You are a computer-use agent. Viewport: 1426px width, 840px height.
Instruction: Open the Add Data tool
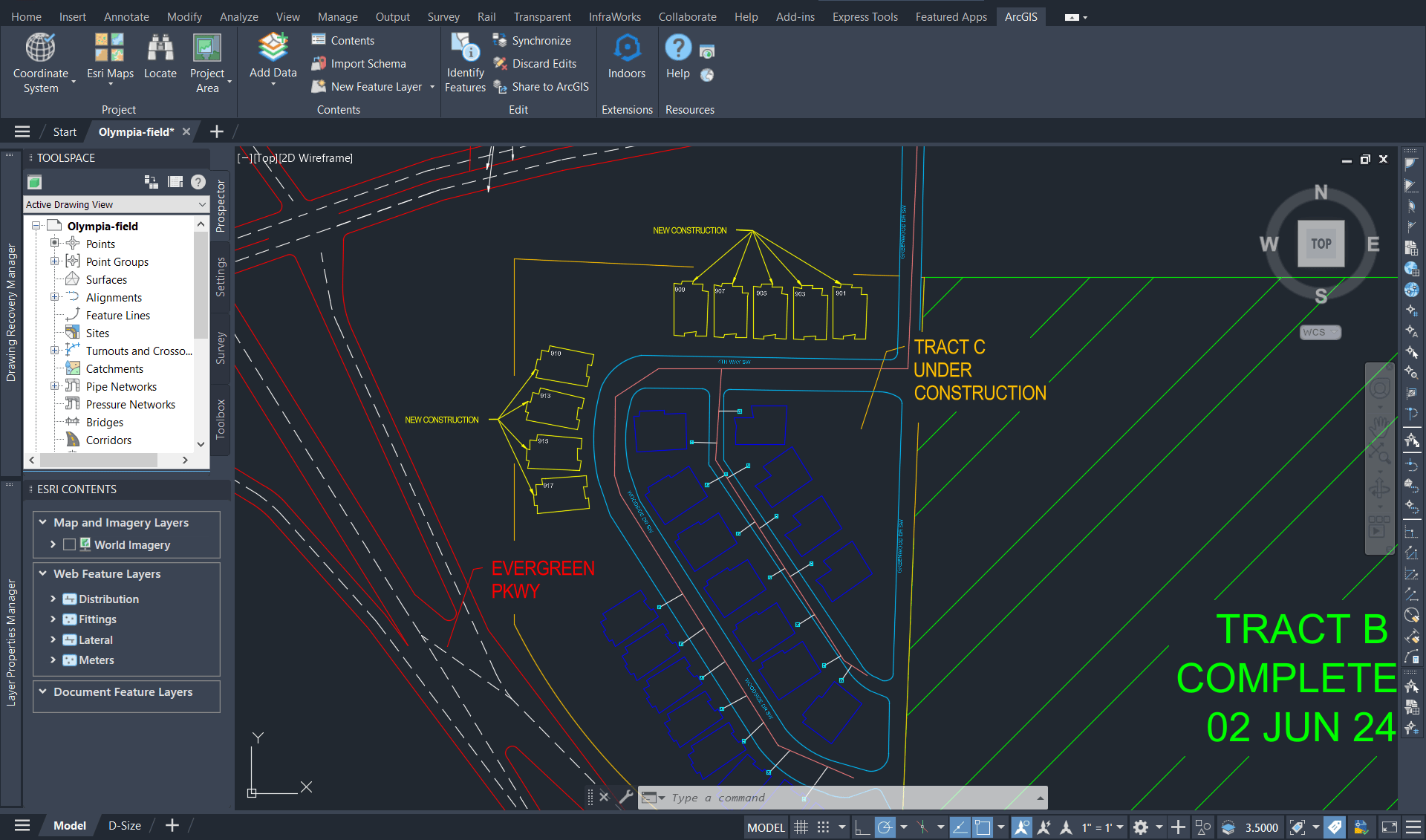272,59
